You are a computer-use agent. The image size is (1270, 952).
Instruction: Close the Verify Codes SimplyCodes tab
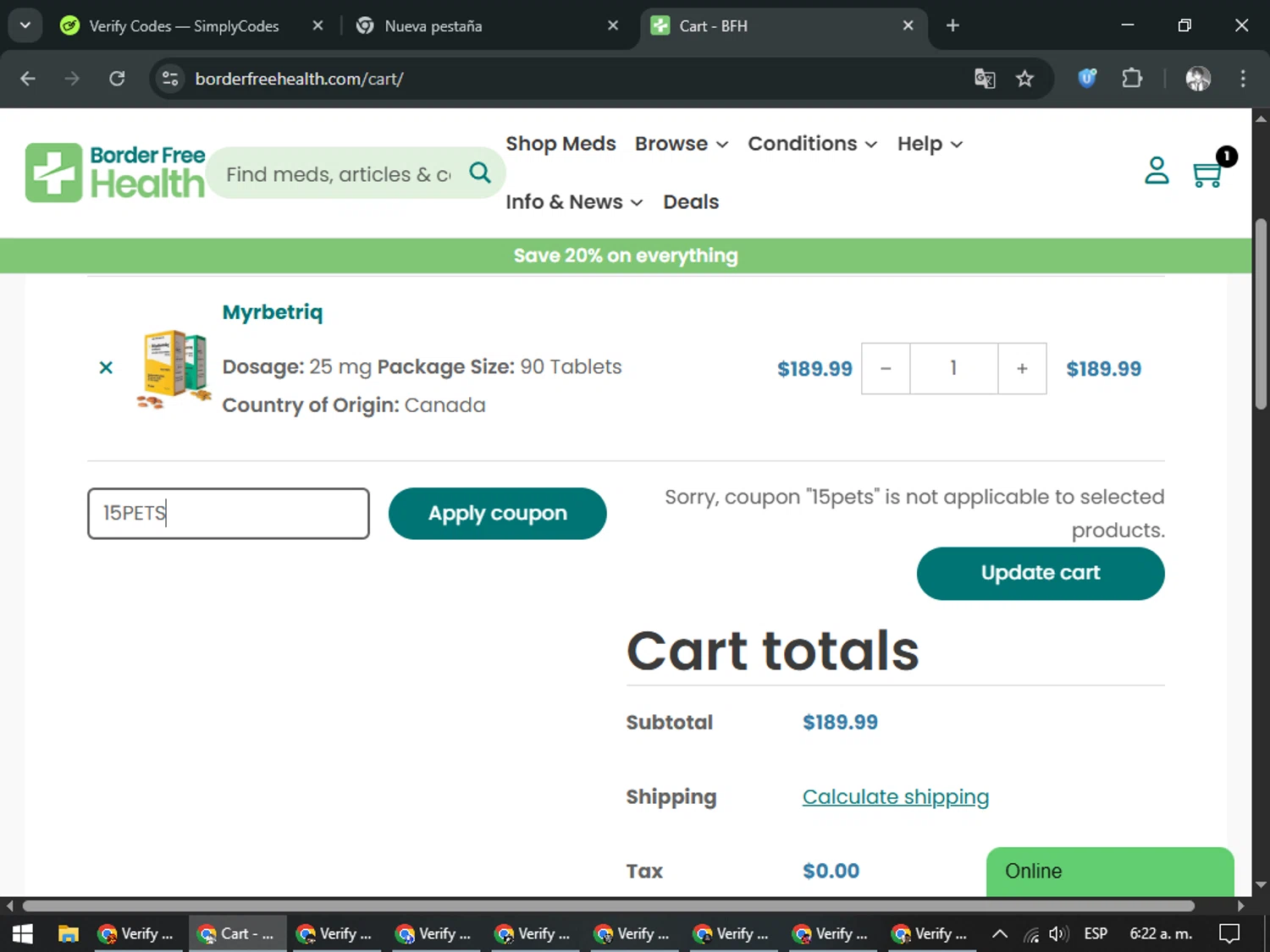[x=317, y=25]
